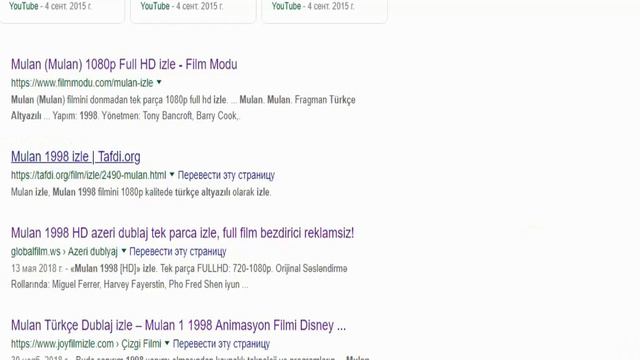Open Mulan 1998 HD azeri dublaj result
The height and width of the screenshot is (360, 640).
point(182,233)
